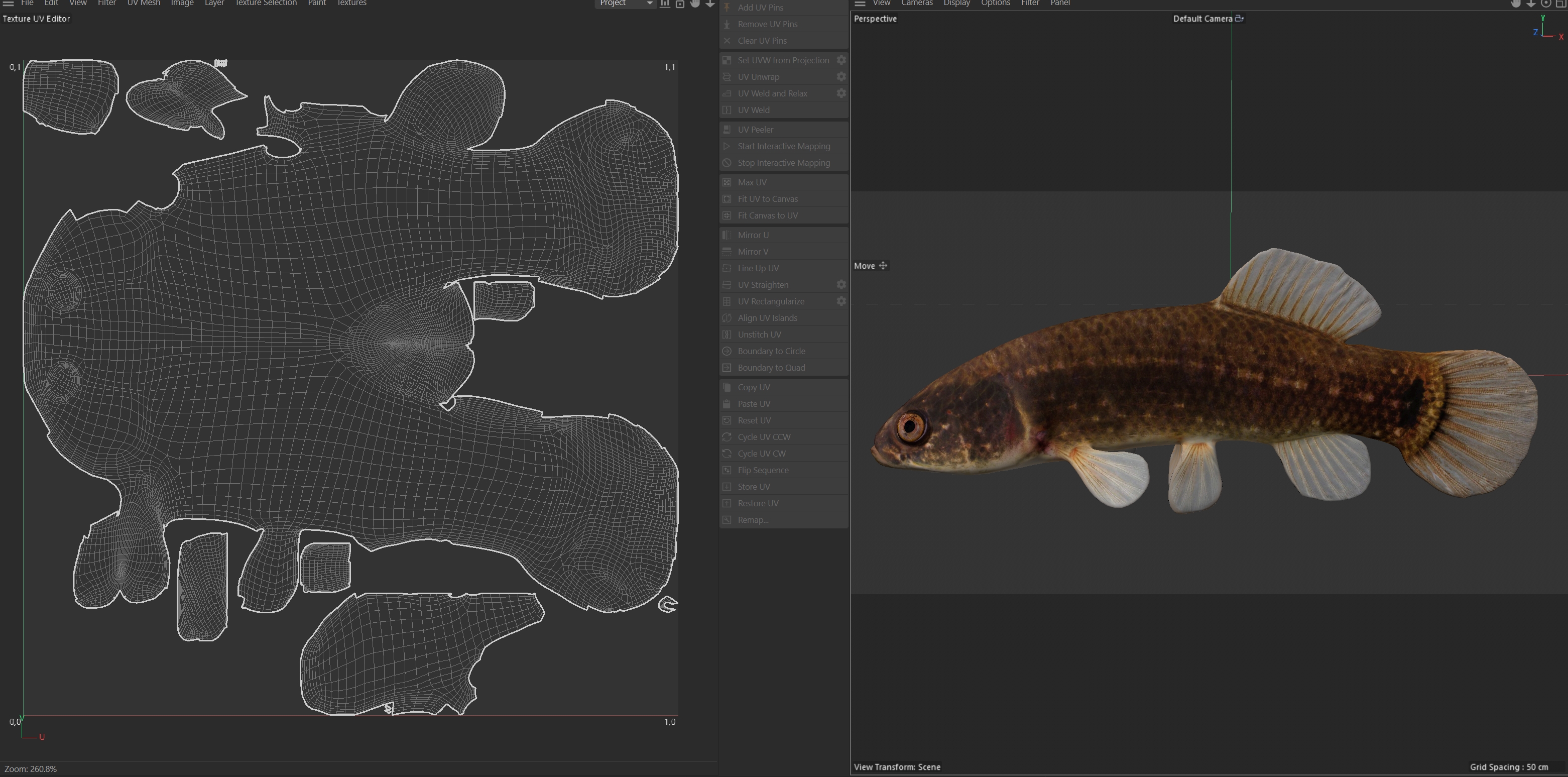
Task: Click the zoom arrow icon in UV editor
Action: (x=710, y=3)
